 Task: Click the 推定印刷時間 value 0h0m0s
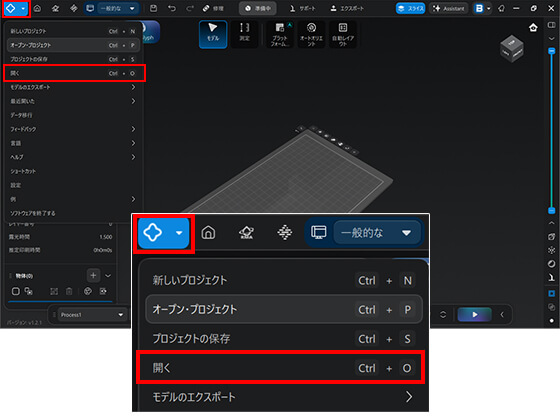click(x=103, y=250)
